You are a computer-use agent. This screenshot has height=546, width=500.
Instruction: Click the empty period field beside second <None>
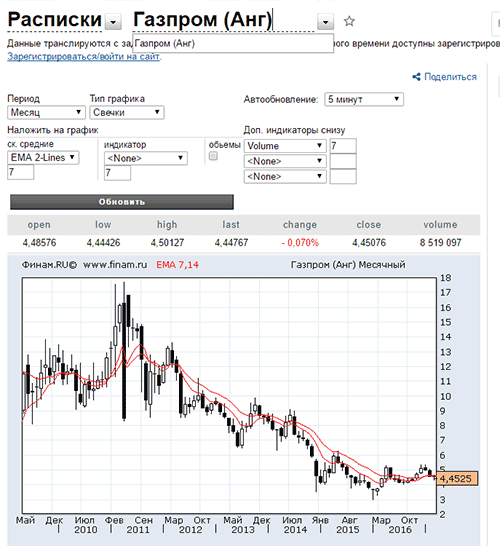(x=343, y=161)
